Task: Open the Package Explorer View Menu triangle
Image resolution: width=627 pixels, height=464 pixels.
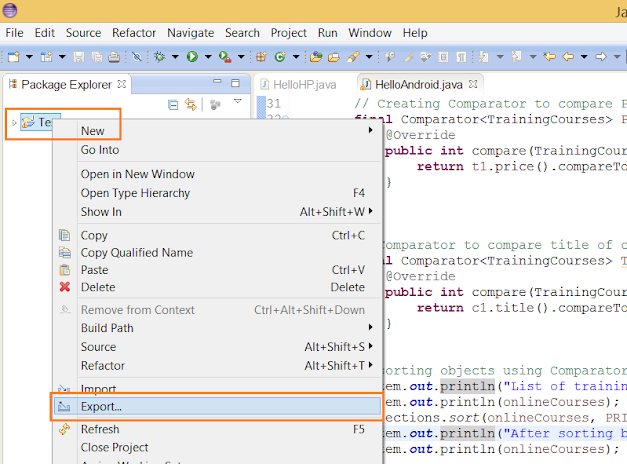Action: pos(238,101)
